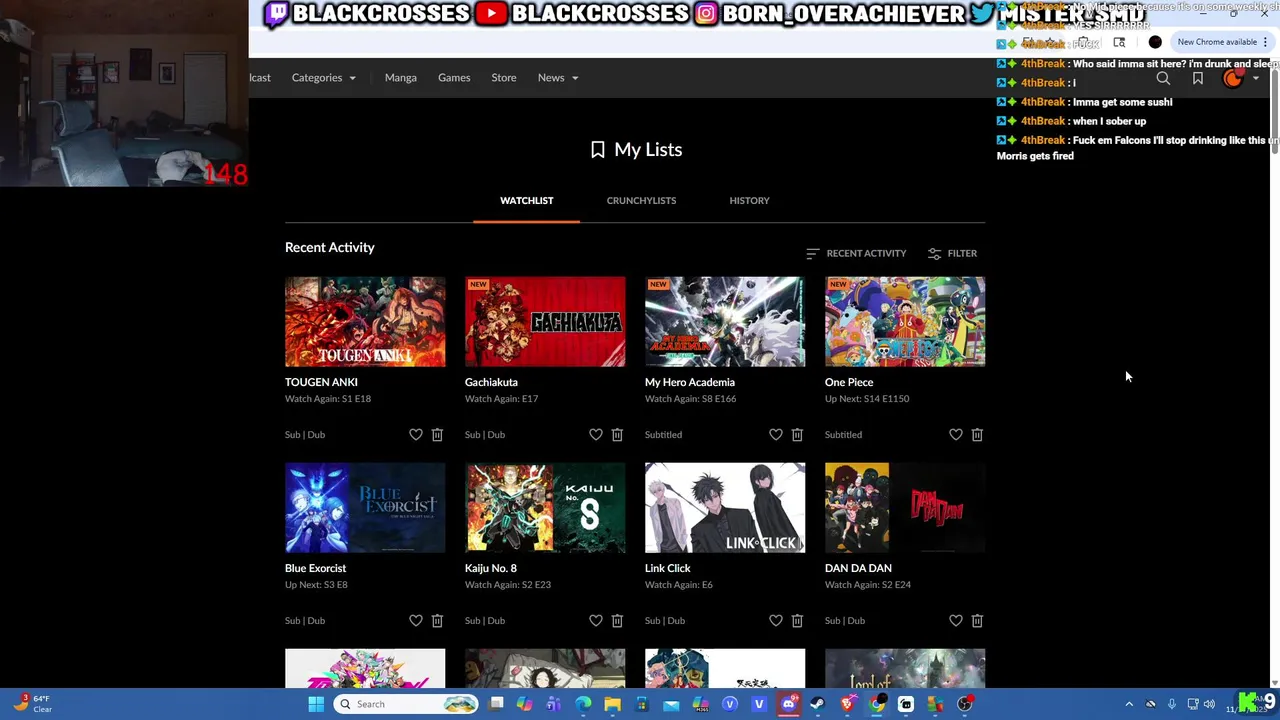Click "Up Next: S14 E1150" text
The width and height of the screenshot is (1280, 720).
pyautogui.click(x=867, y=399)
